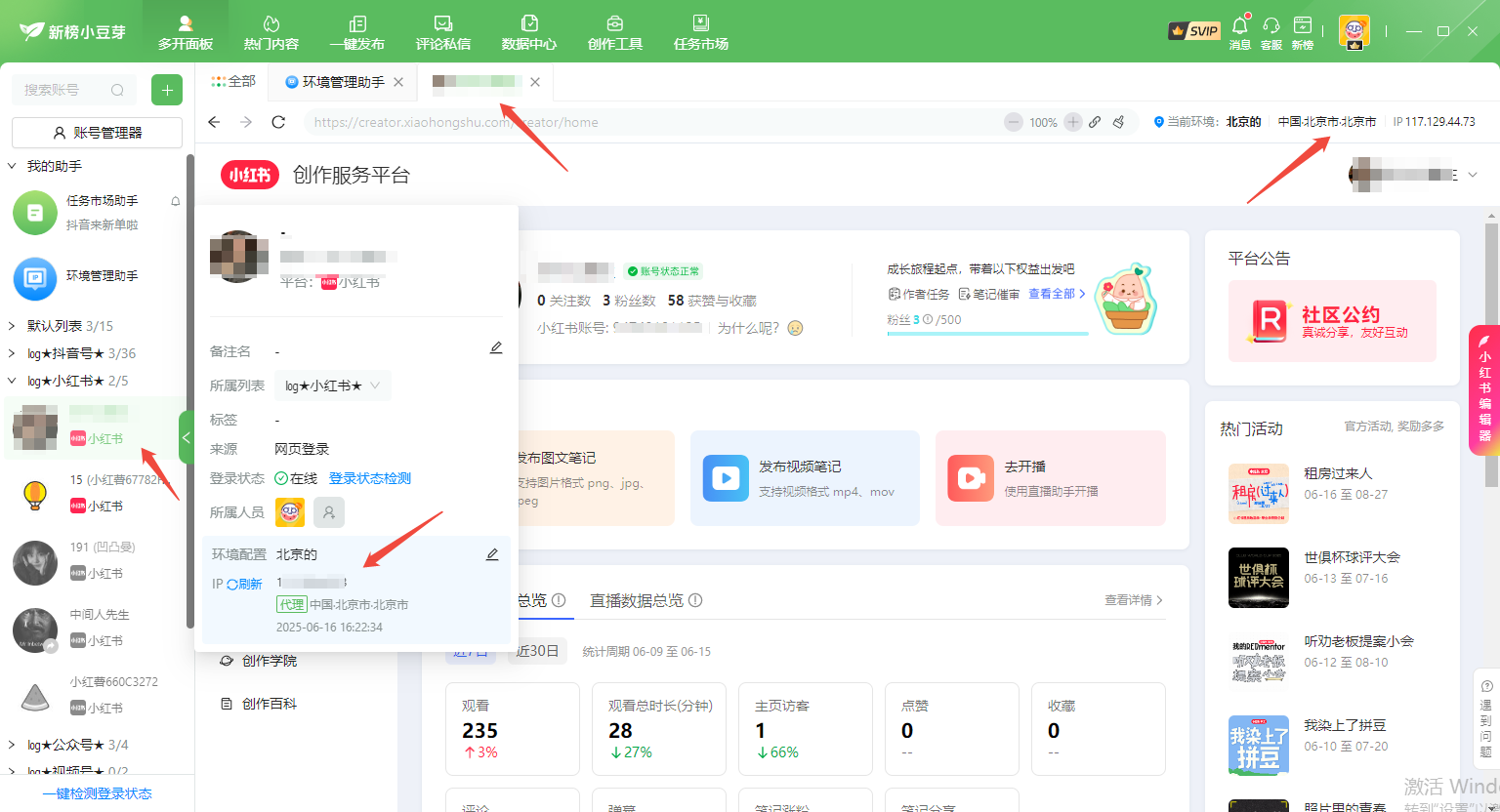This screenshot has height=812, width=1500.
Task: Click the 发布视频笔记 card
Action: pos(805,478)
